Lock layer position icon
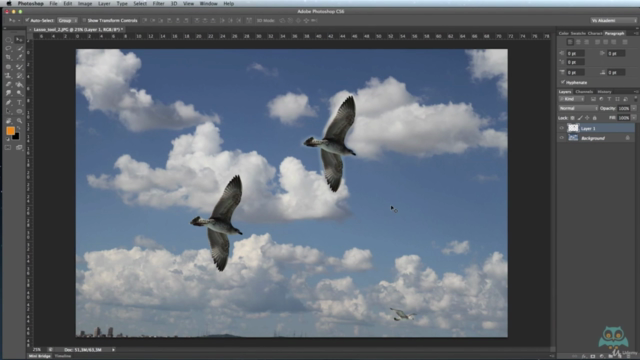This screenshot has height=360, width=640. 587,118
